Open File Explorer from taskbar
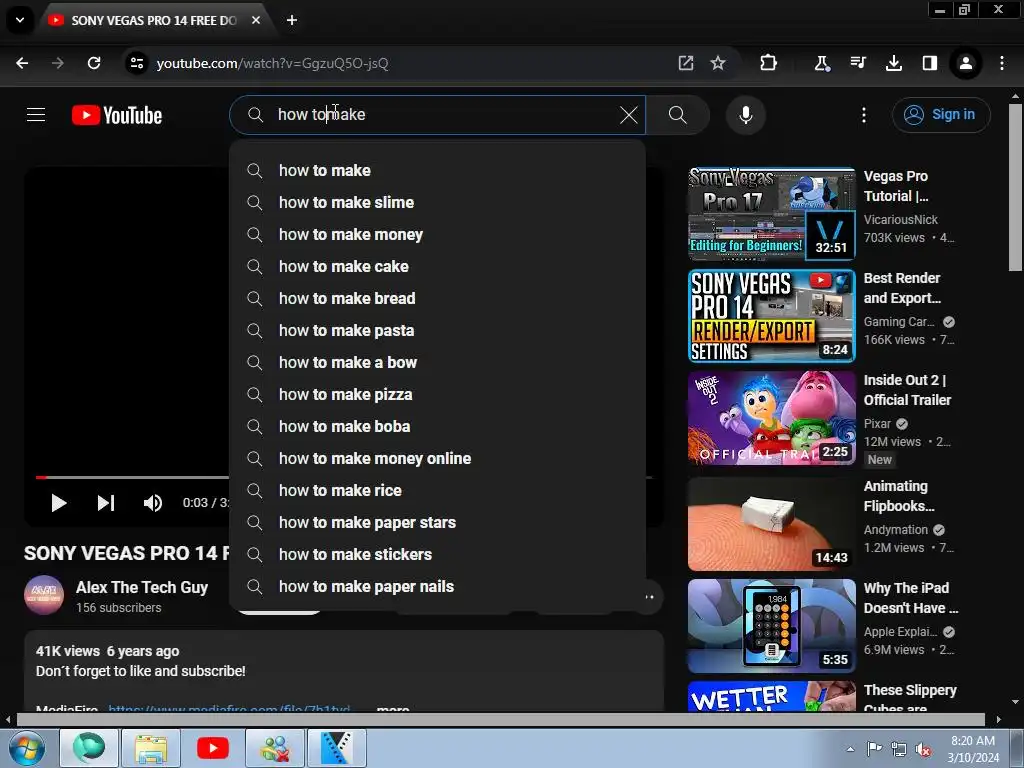Image resolution: width=1024 pixels, height=768 pixels. [152, 748]
